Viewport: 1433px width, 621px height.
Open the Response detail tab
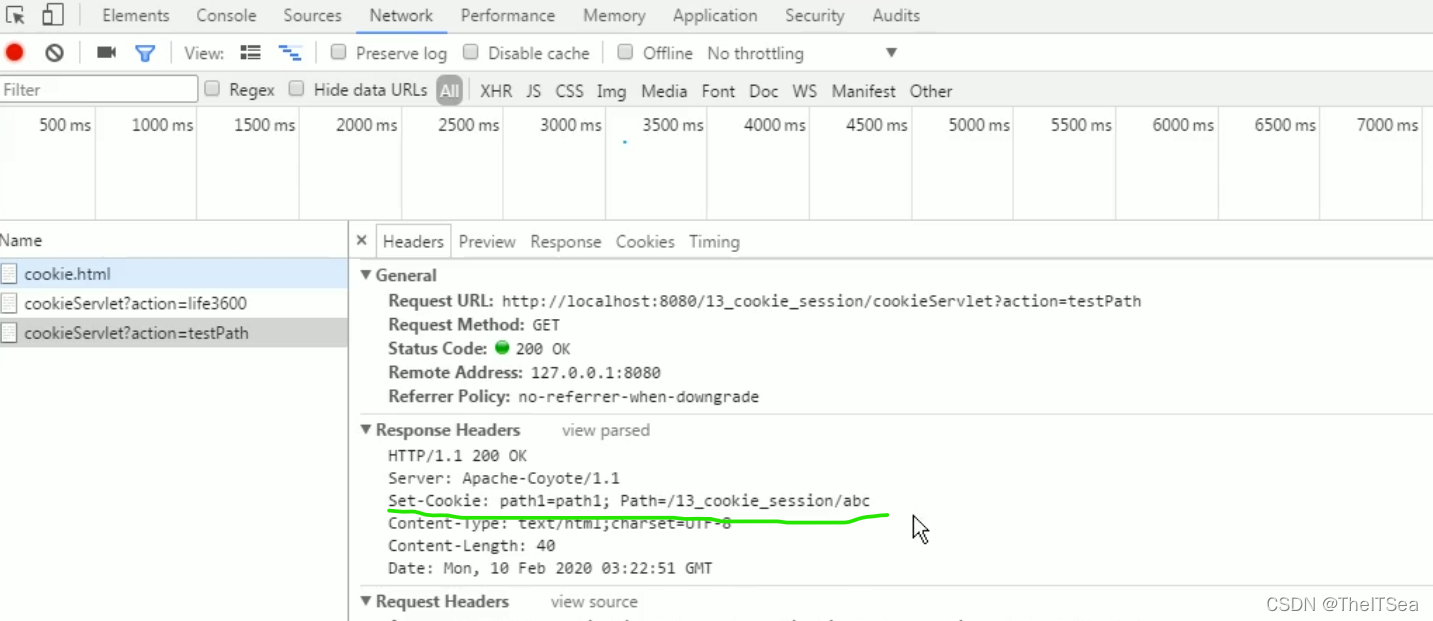point(566,241)
